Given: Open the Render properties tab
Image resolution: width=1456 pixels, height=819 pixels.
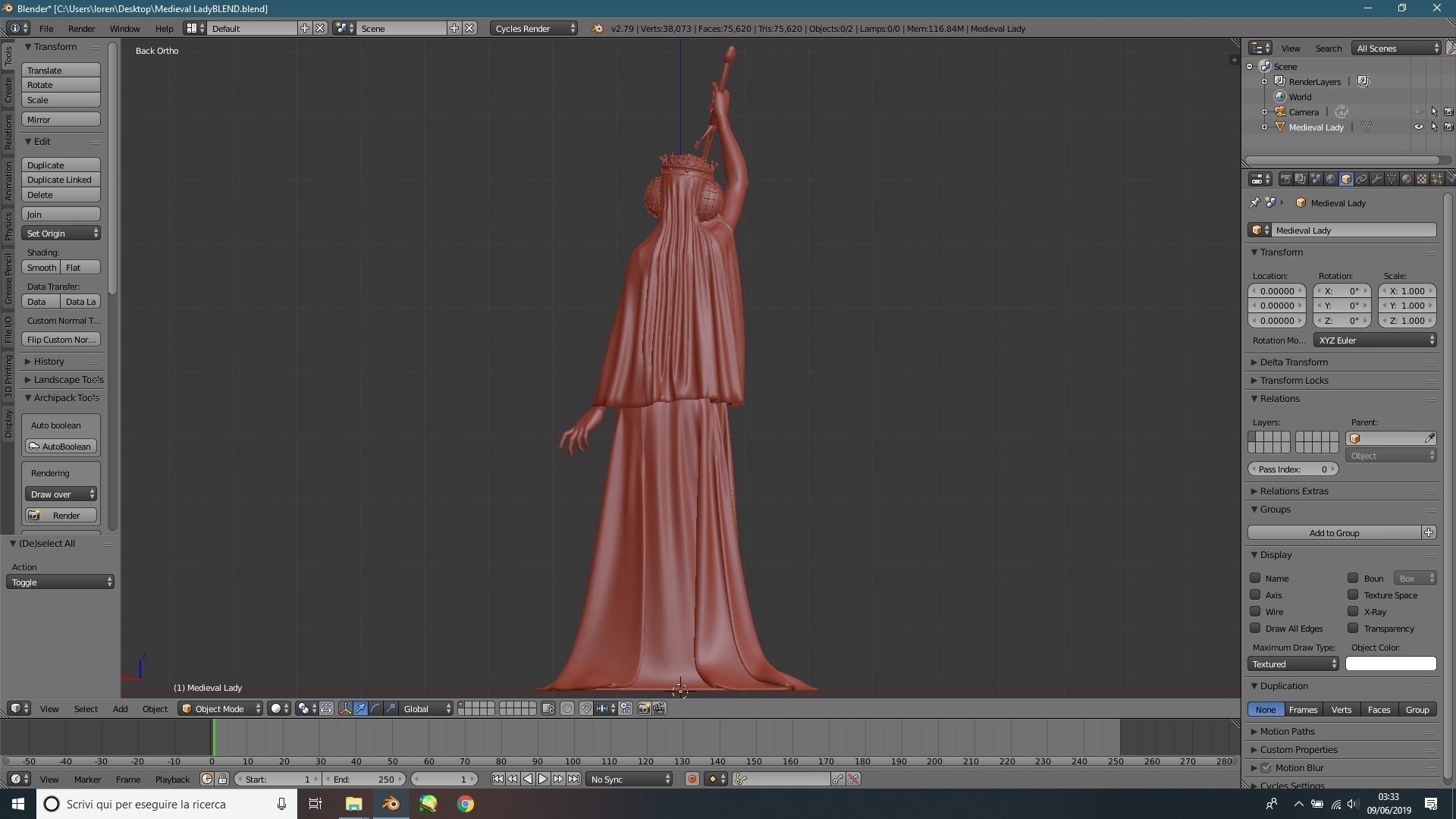Looking at the screenshot, I should (1286, 179).
